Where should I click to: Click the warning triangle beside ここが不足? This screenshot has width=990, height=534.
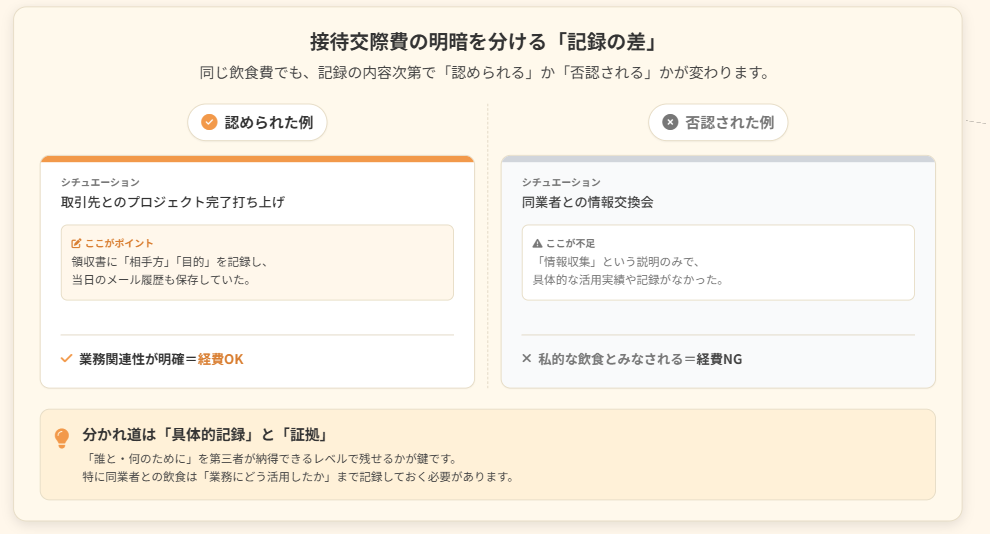coord(537,243)
